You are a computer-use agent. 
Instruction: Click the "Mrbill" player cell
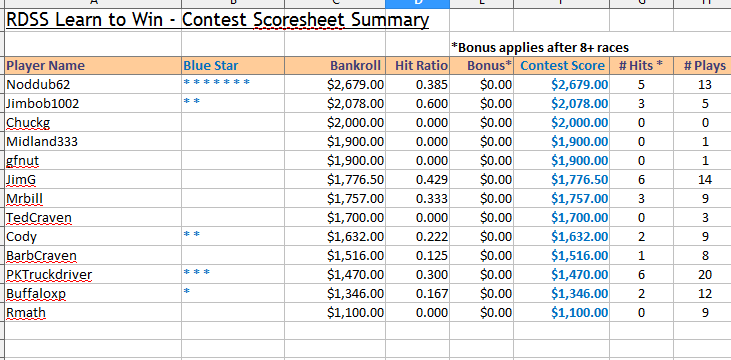tap(93, 199)
